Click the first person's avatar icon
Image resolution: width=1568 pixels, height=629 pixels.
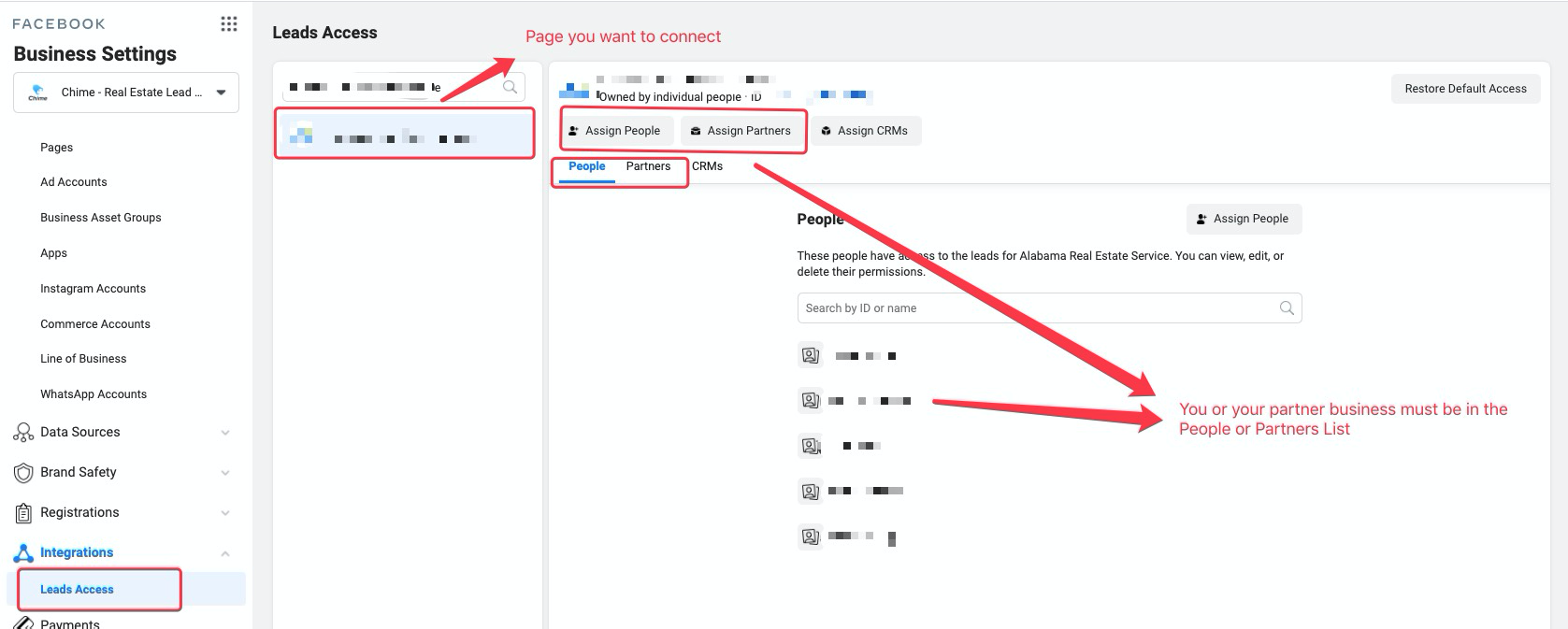(810, 356)
